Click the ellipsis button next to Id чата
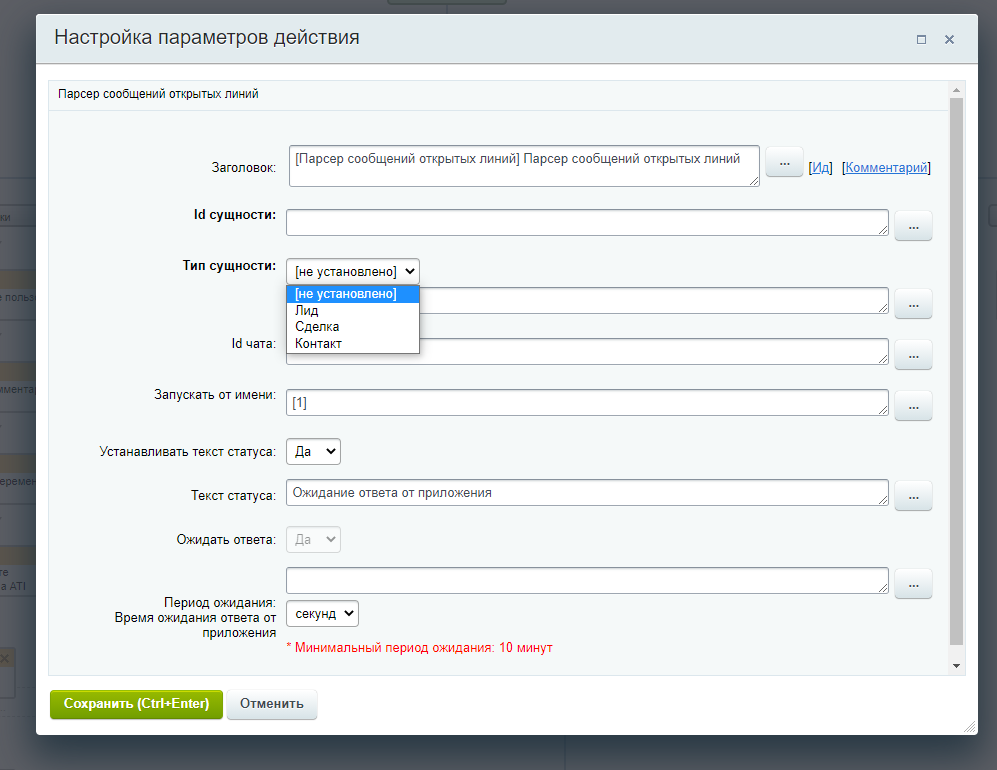The height and width of the screenshot is (770, 997). (913, 354)
